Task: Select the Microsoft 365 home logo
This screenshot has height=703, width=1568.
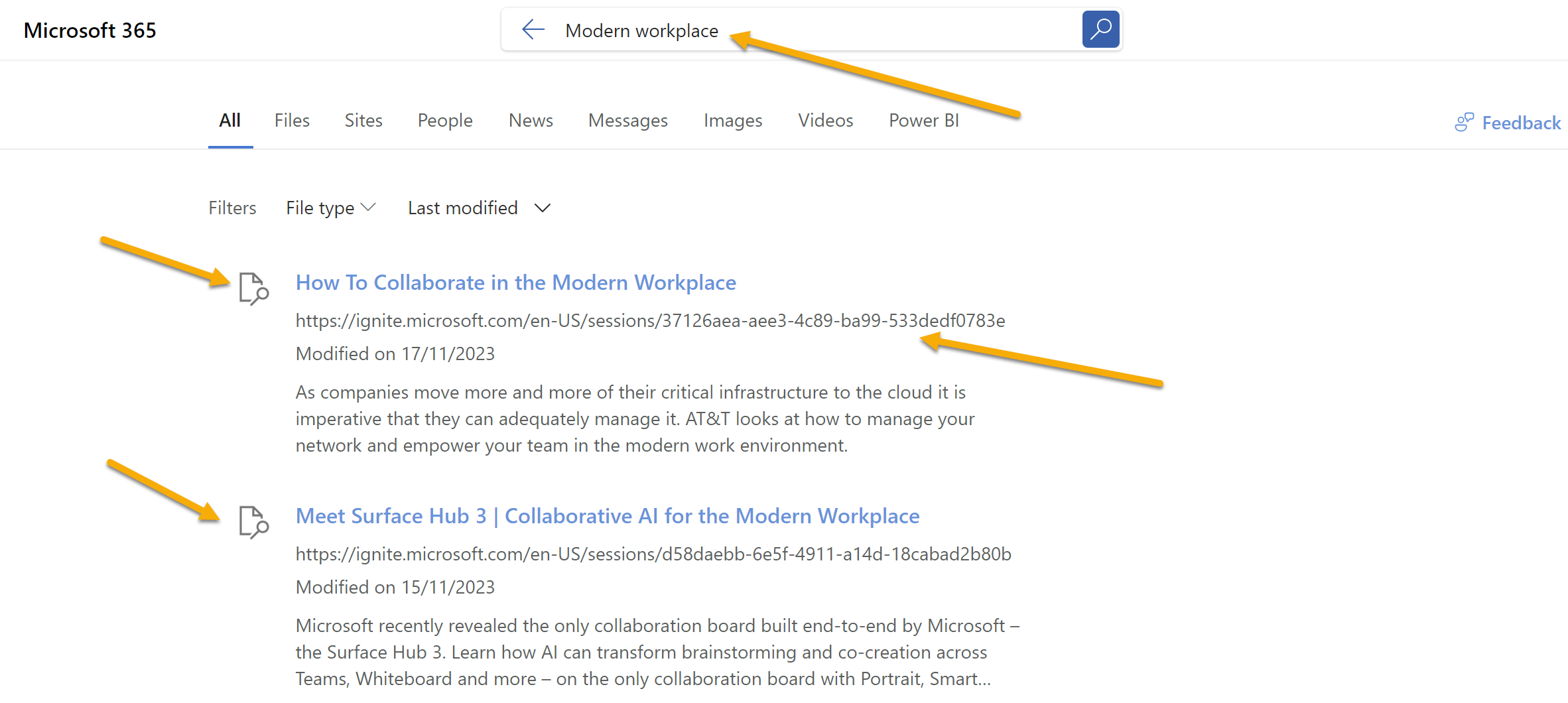Action: (x=90, y=30)
